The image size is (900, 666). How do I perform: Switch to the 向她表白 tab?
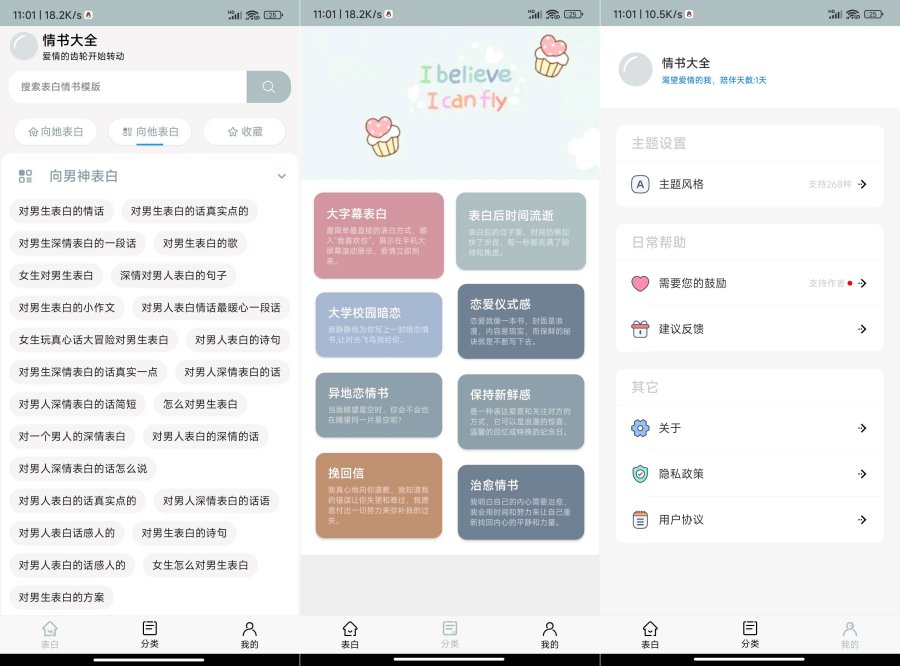pyautogui.click(x=55, y=131)
